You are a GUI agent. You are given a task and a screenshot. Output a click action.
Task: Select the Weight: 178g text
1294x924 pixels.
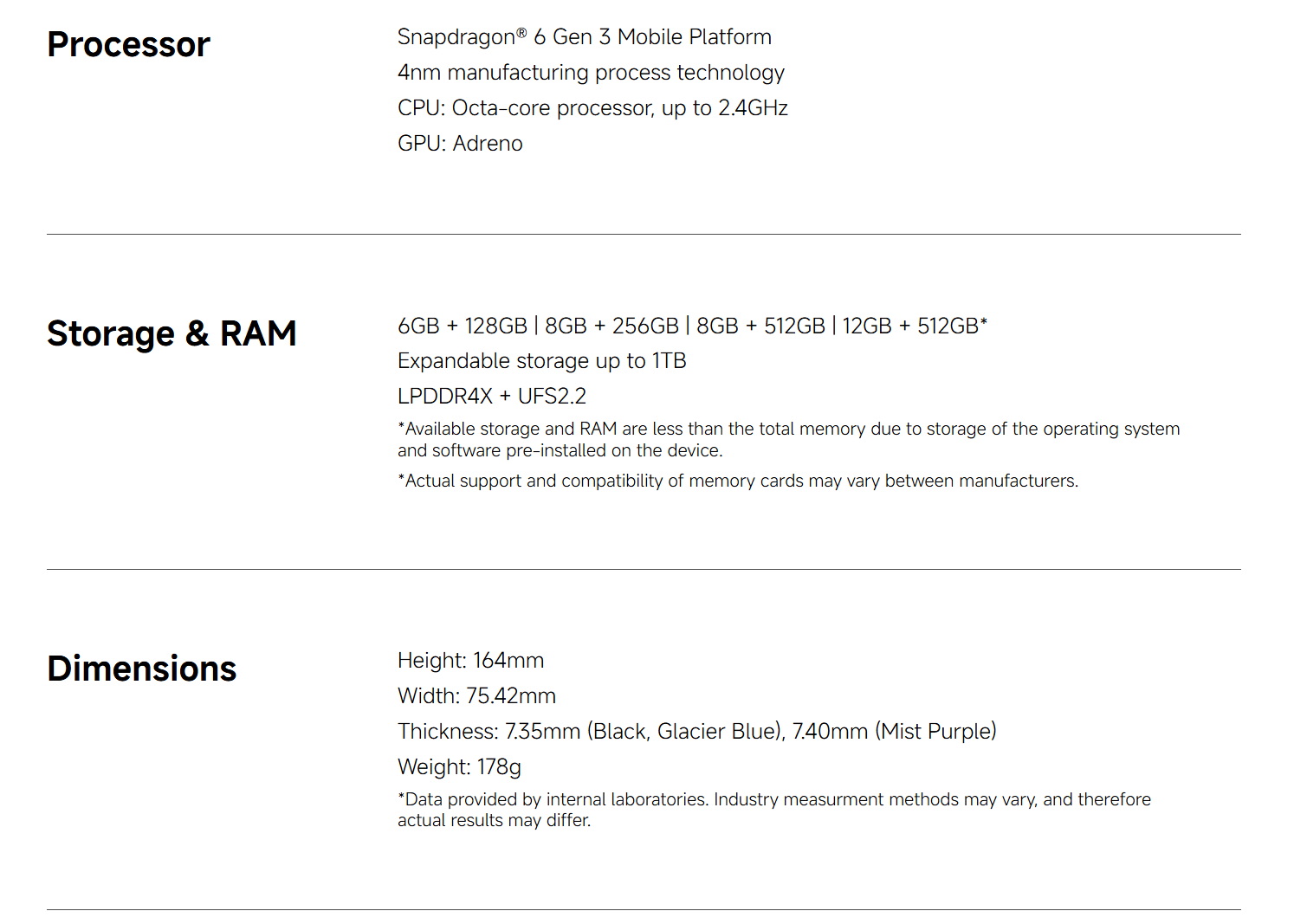point(459,767)
